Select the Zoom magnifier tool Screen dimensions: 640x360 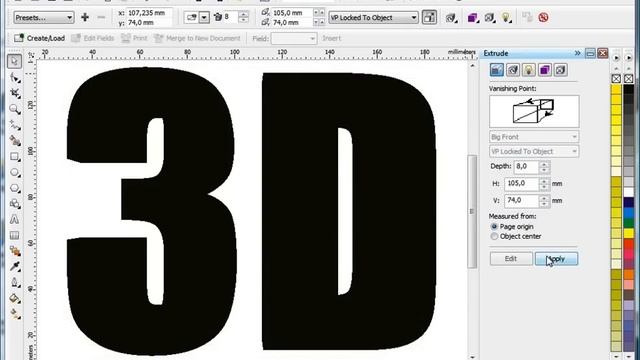pyautogui.click(x=15, y=109)
